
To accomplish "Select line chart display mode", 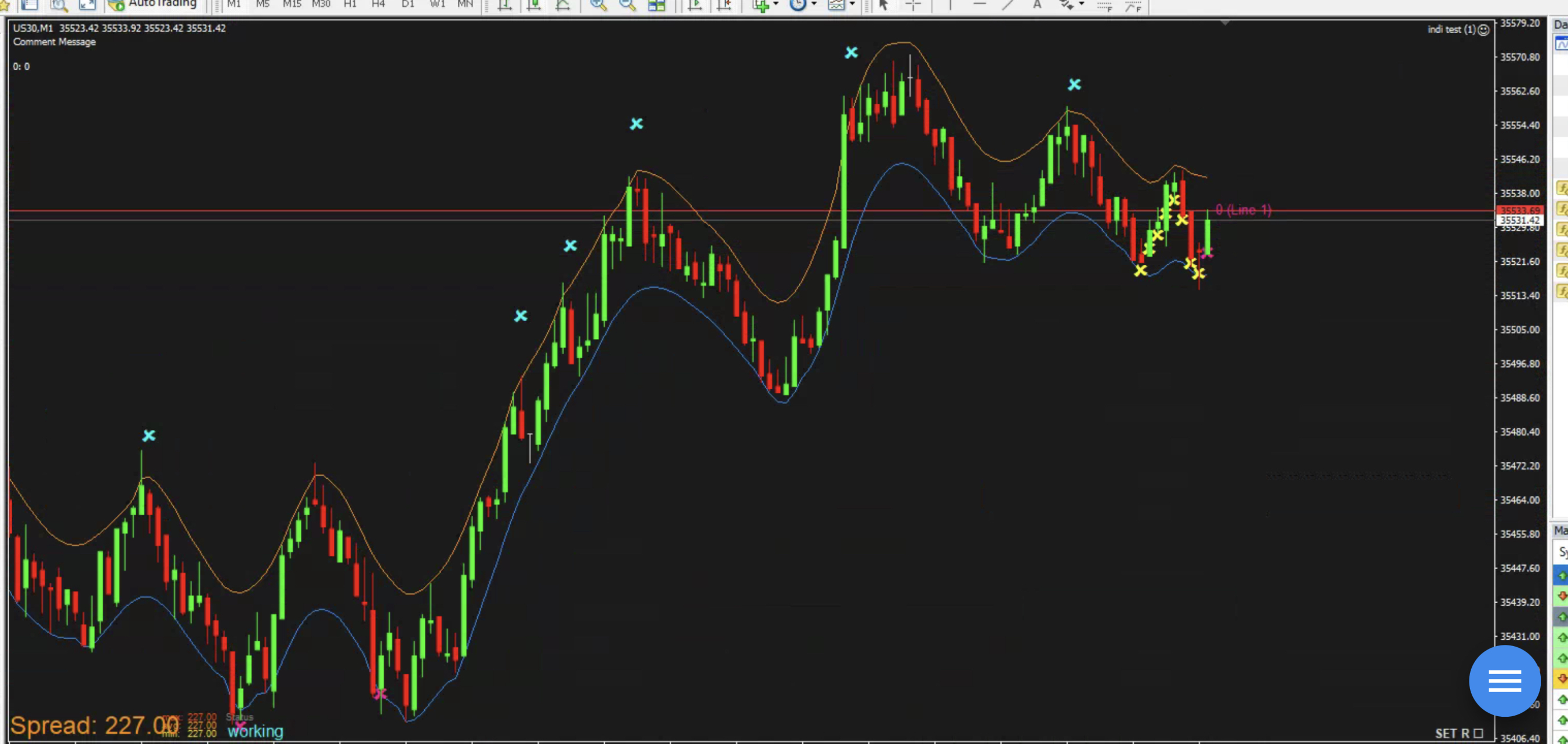I will point(563,5).
